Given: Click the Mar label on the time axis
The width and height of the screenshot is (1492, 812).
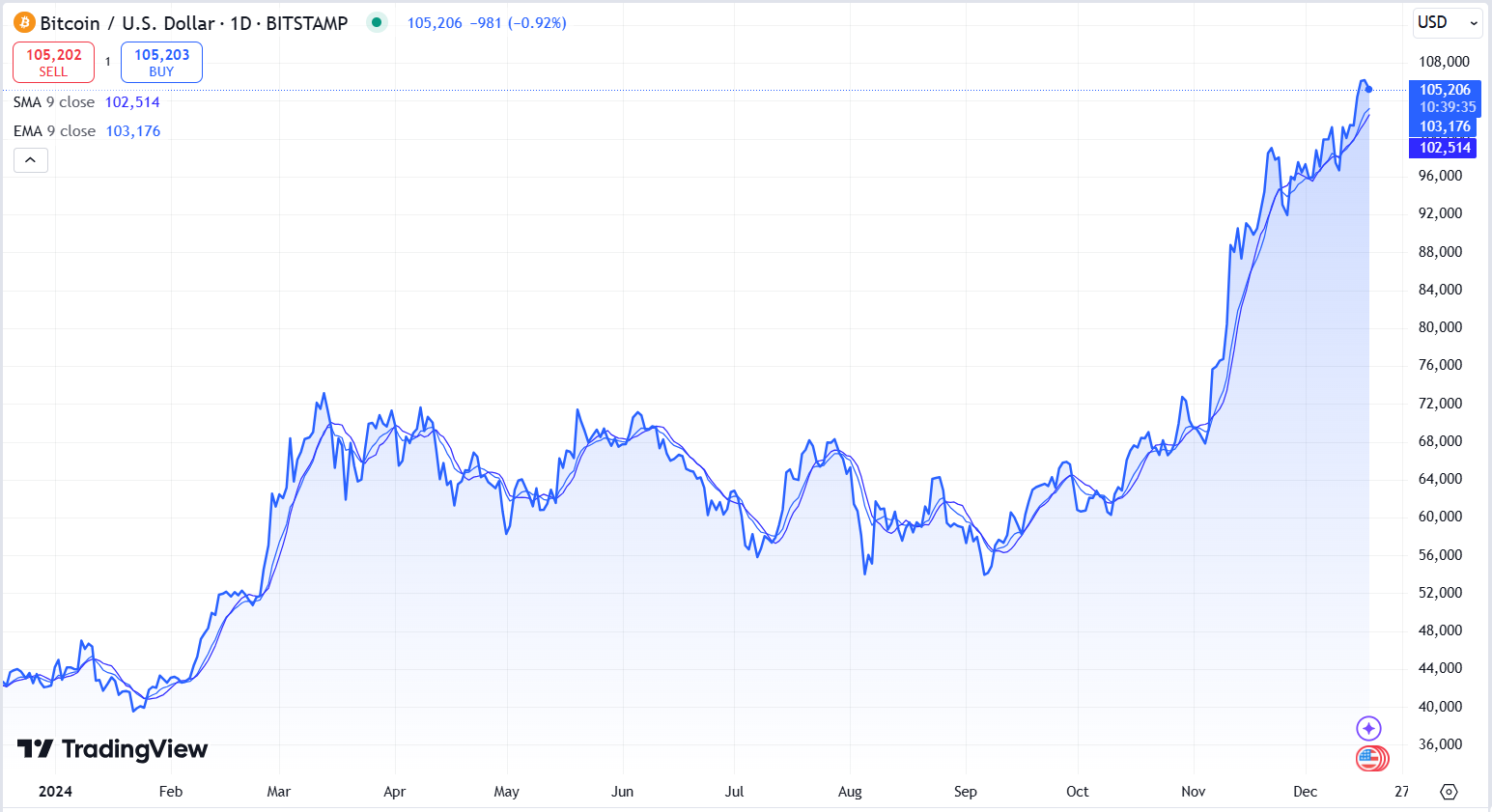Looking at the screenshot, I should (278, 792).
